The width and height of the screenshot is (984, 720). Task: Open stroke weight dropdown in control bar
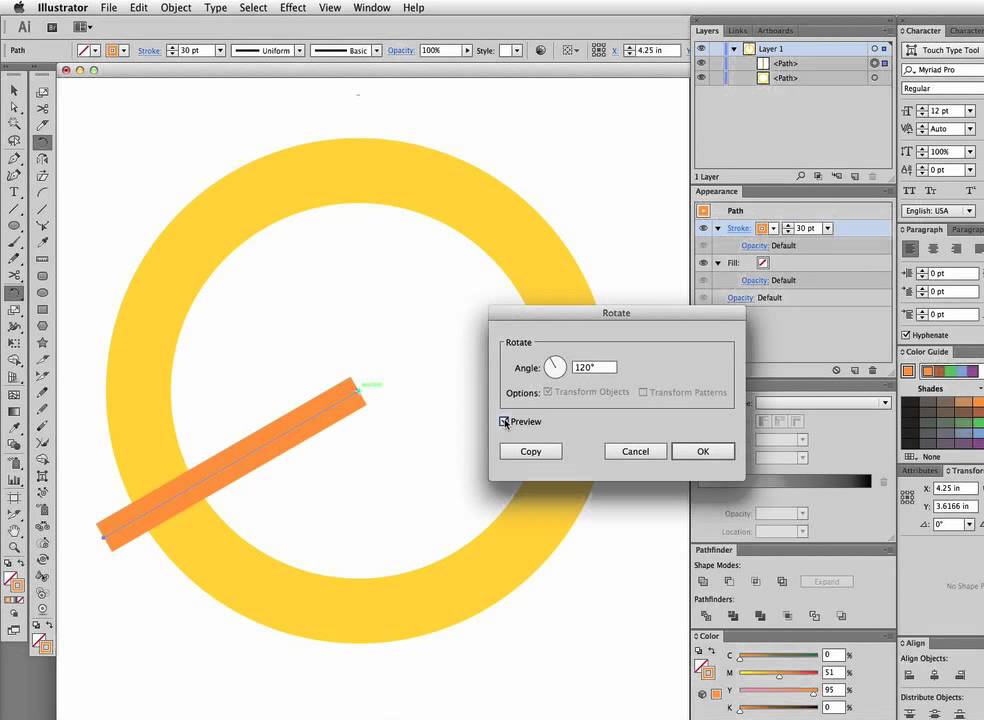(220, 50)
